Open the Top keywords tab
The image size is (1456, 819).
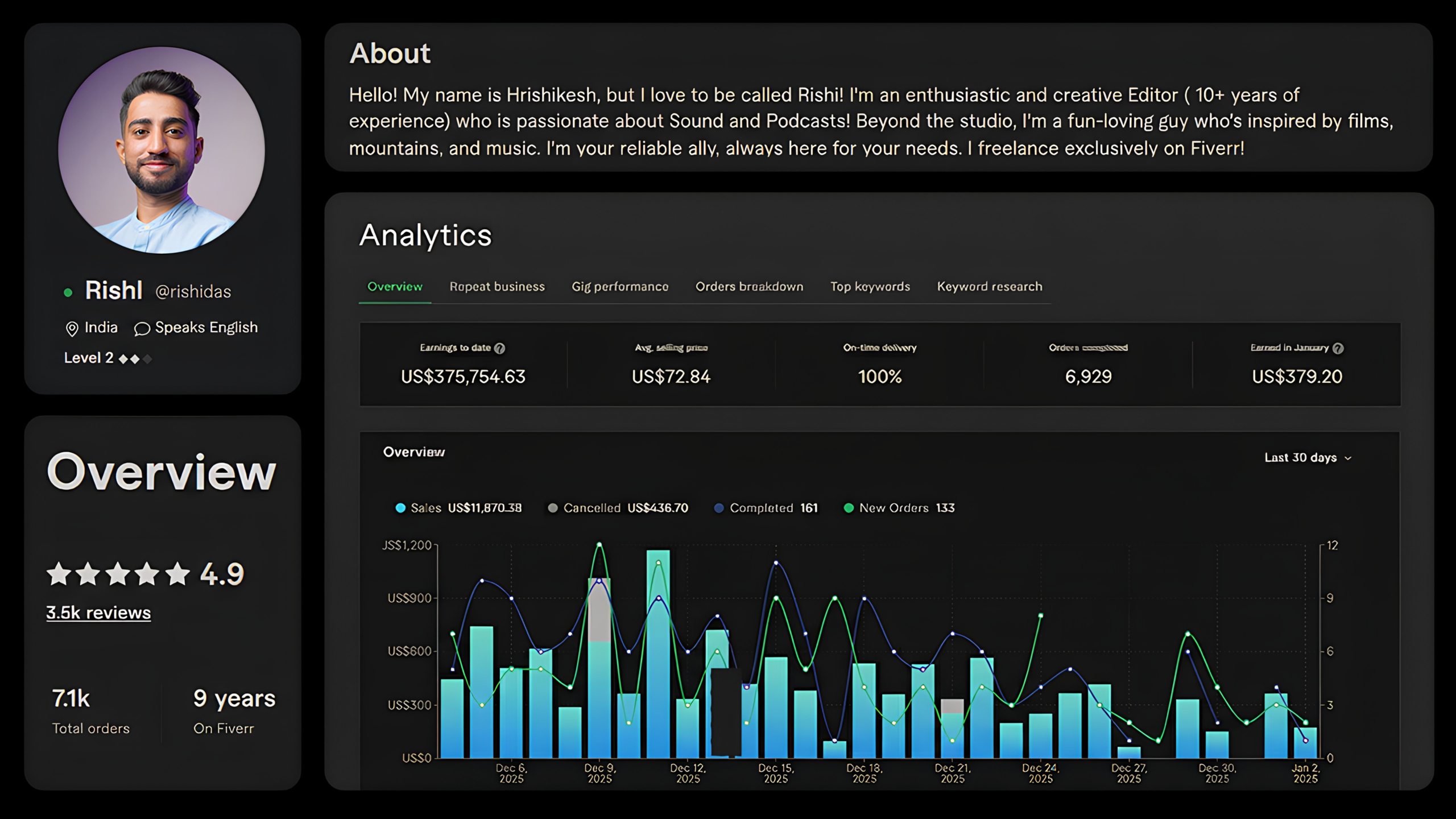pyautogui.click(x=870, y=287)
